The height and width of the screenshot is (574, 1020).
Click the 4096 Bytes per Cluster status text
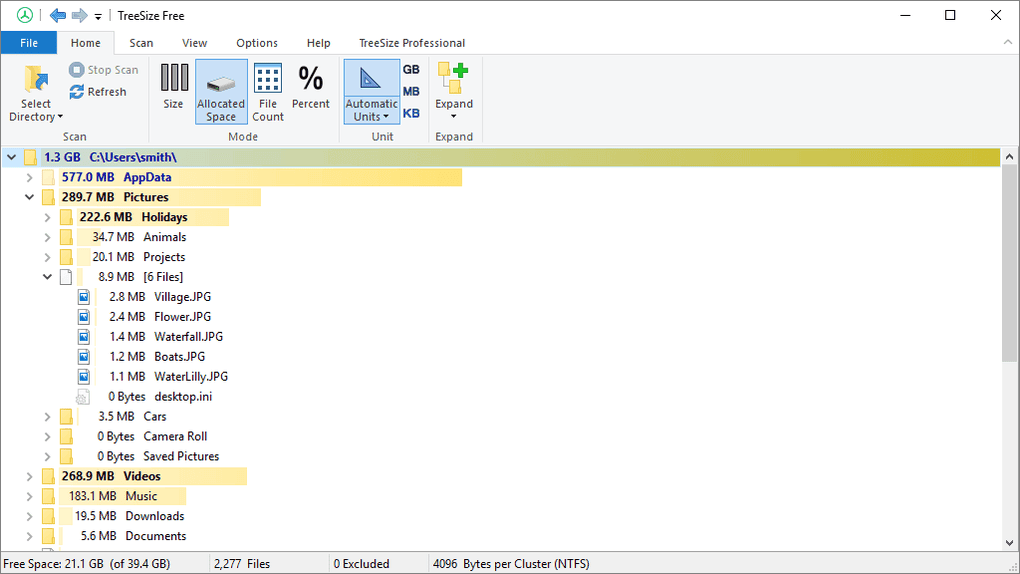[511, 564]
